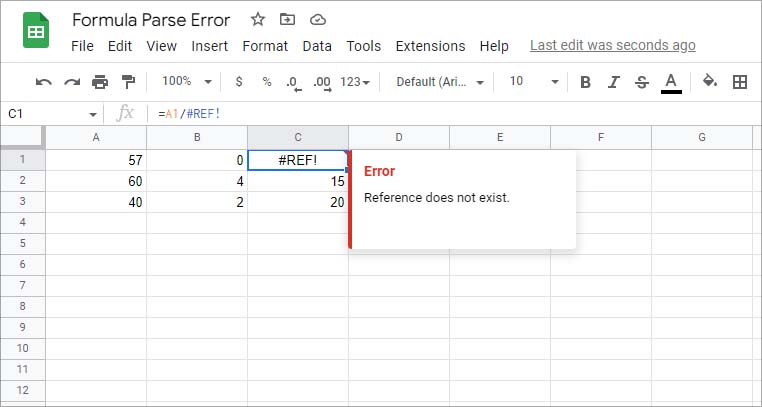This screenshot has height=407, width=762.
Task: Click the fx function icon
Action: 125,114
